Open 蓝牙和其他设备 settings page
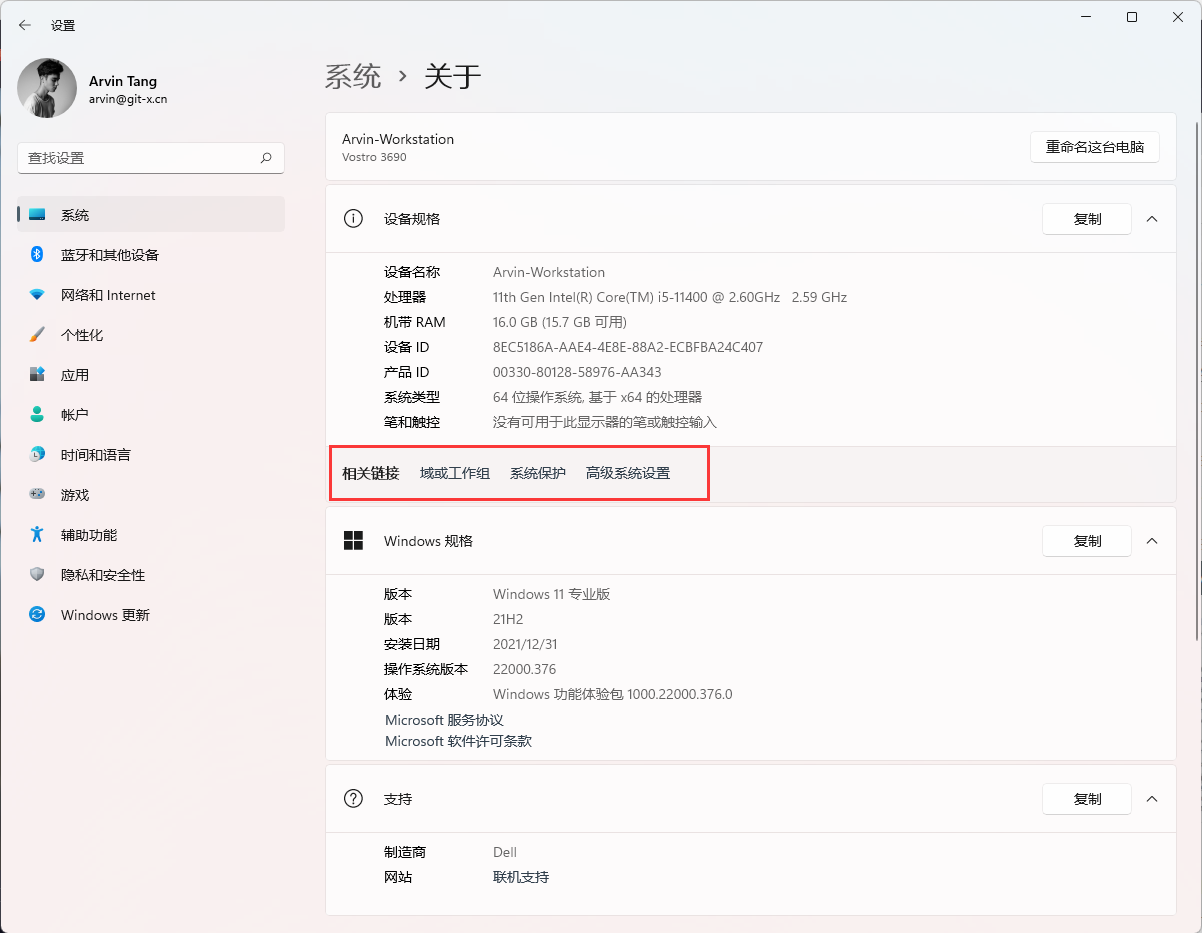Viewport: 1202px width, 933px height. pyautogui.click(x=151, y=255)
